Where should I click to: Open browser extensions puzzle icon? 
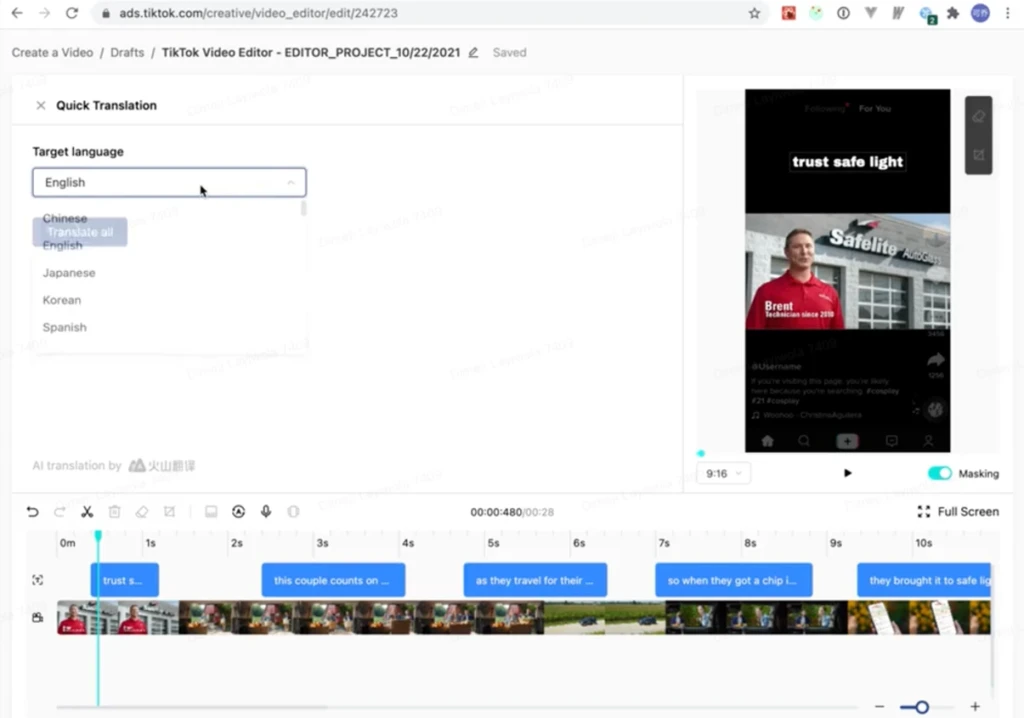pyautogui.click(x=953, y=13)
